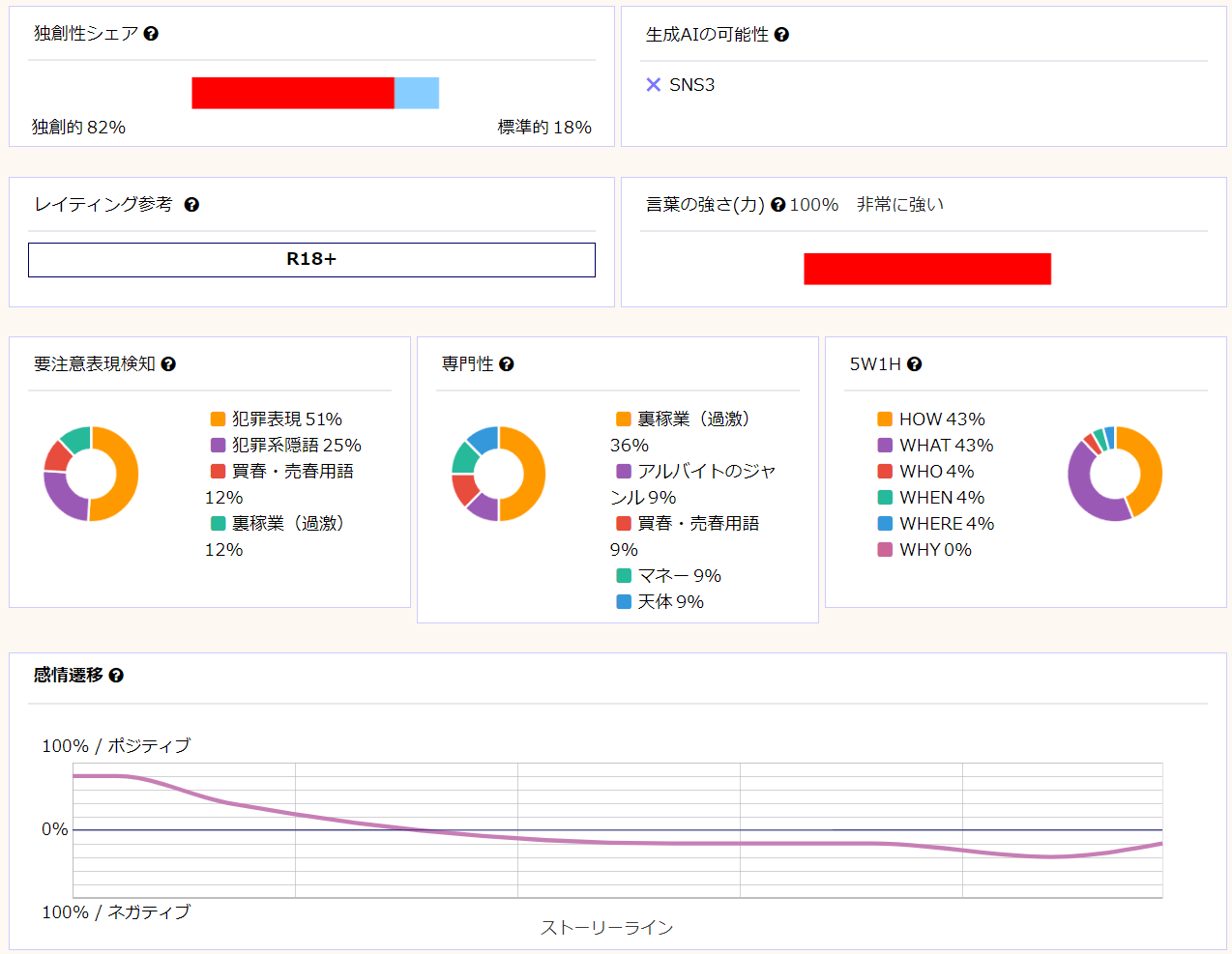Toggle マネー 9% legend entry
Viewport: 1232px width, 954px height.
tap(669, 576)
